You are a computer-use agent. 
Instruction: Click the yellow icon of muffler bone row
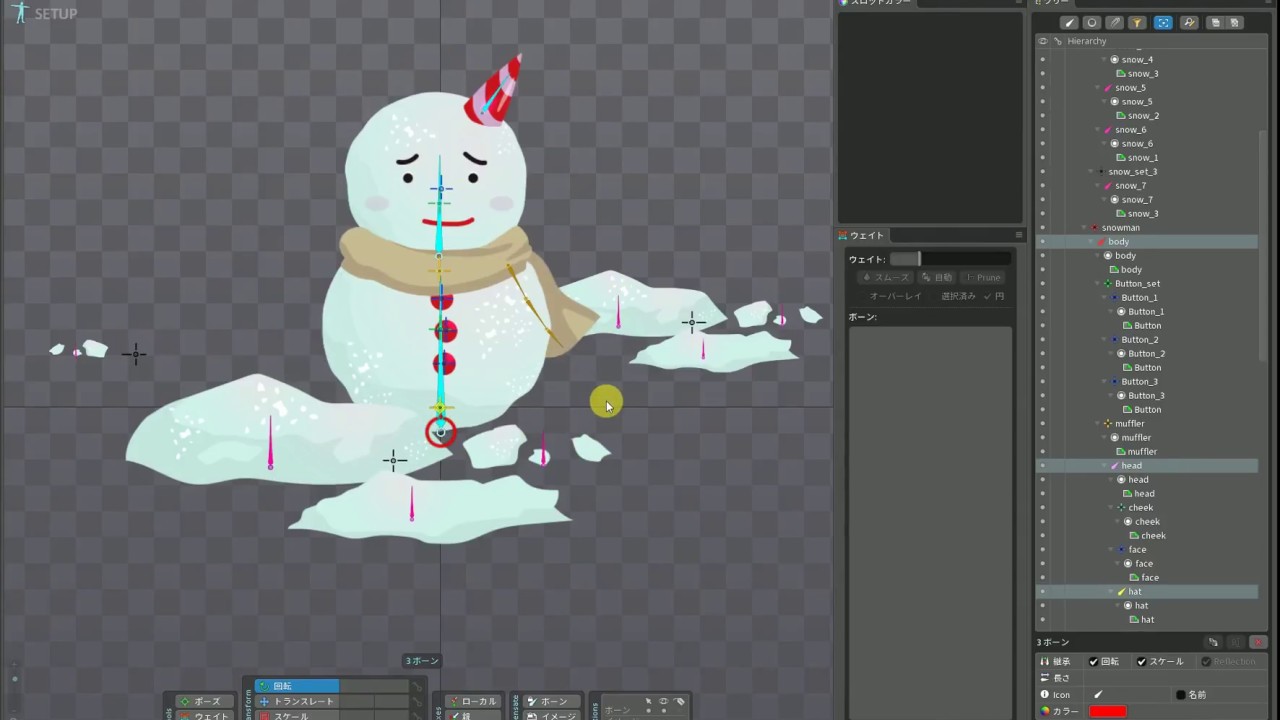coord(1108,423)
